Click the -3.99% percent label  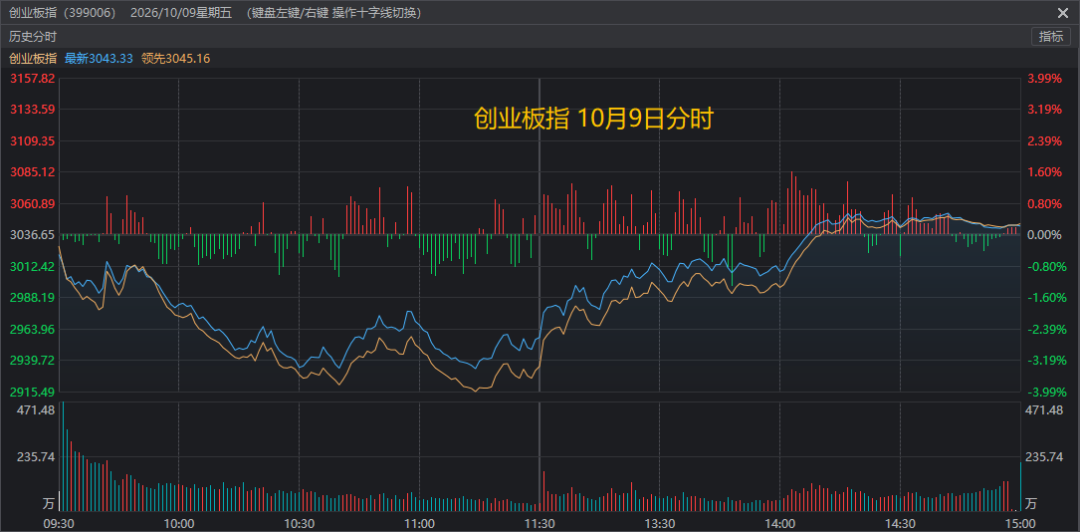tap(1045, 392)
